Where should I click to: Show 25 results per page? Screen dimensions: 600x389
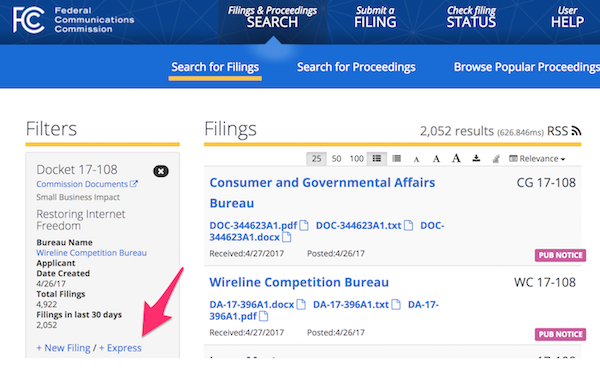pyautogui.click(x=316, y=159)
